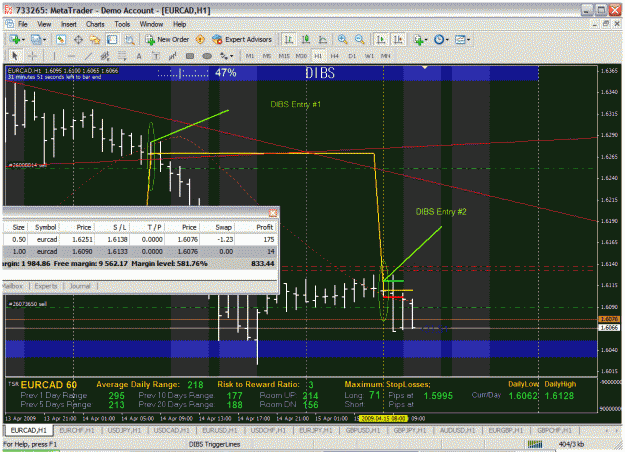
Task: Sort trades by Symbol column header
Action: point(44,227)
